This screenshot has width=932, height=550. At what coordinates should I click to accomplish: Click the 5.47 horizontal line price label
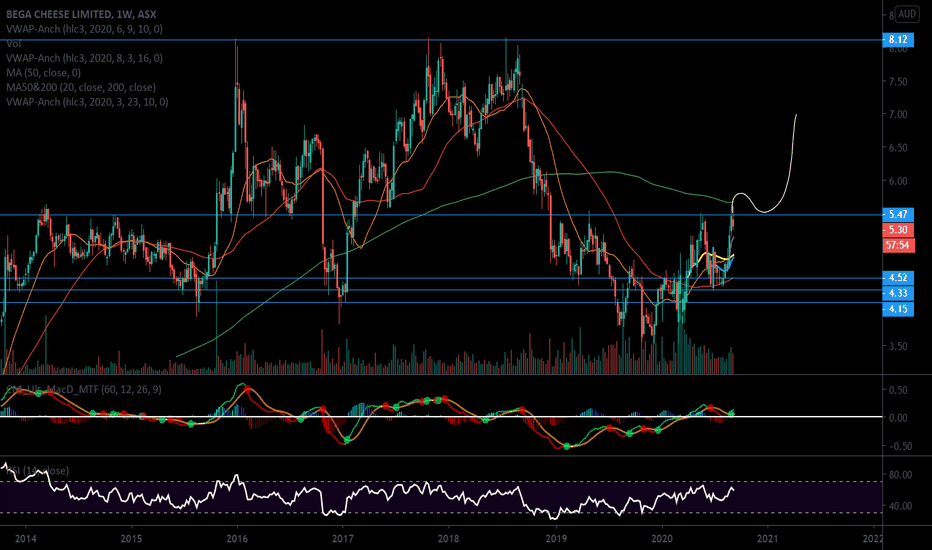(x=898, y=214)
